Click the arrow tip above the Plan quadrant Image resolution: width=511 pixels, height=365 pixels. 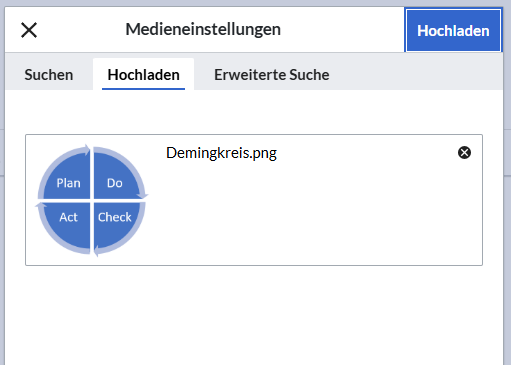[x=87, y=149]
